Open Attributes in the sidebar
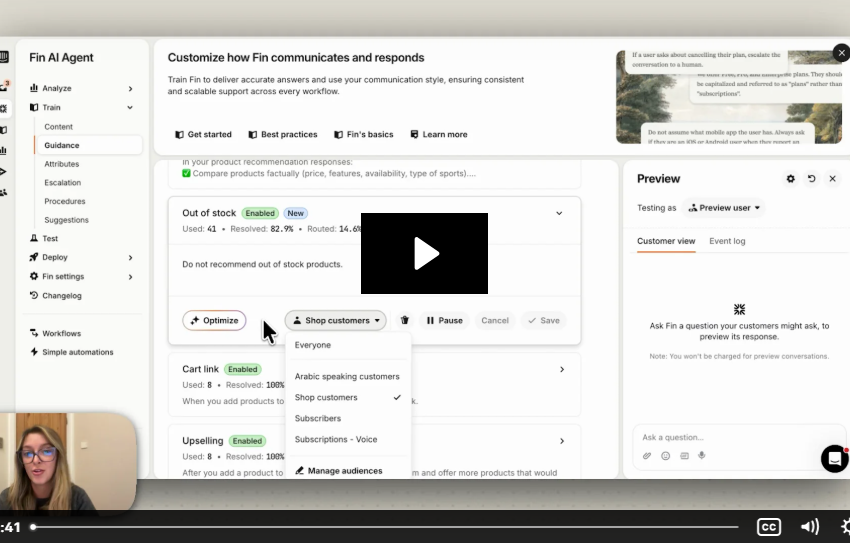This screenshot has width=850, height=543. coord(61,164)
